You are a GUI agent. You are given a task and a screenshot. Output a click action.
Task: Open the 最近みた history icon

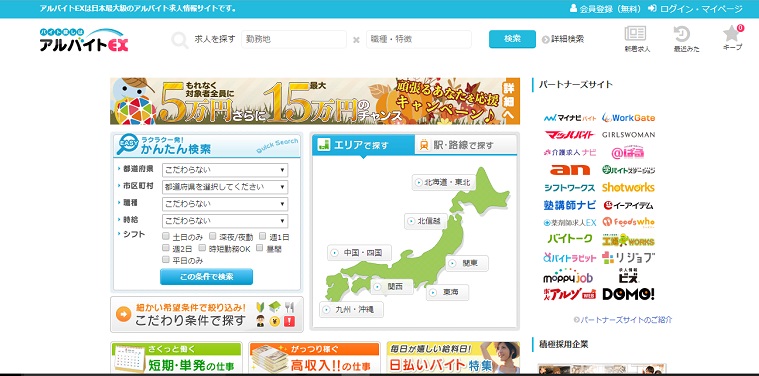coord(682,34)
